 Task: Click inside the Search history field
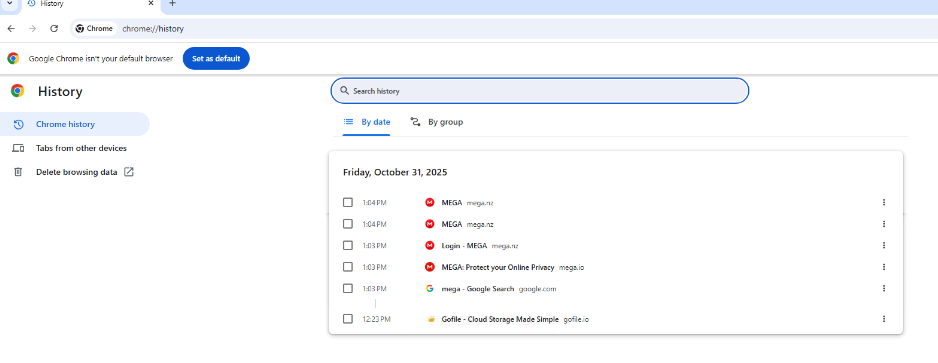point(540,91)
